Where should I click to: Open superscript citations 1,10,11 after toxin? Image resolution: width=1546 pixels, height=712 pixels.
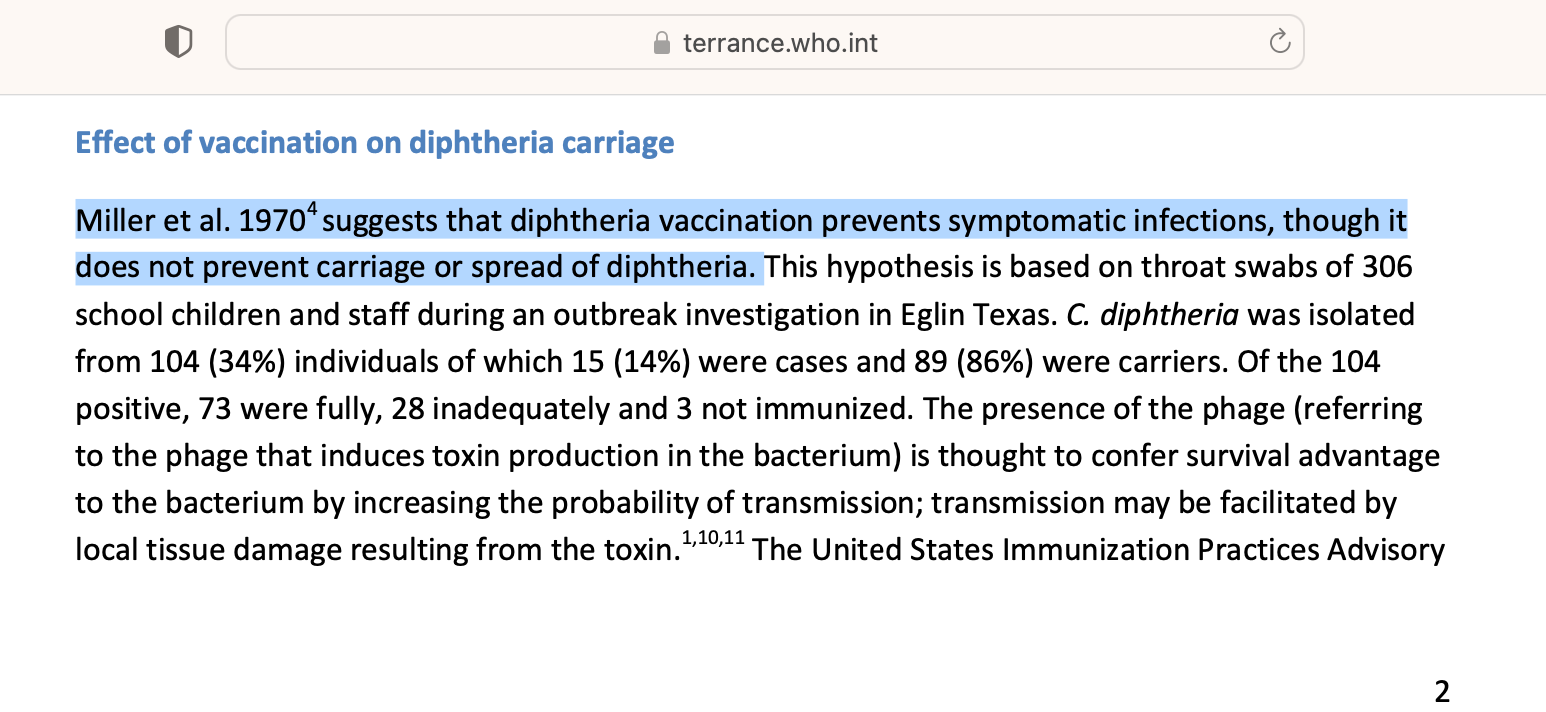click(x=714, y=540)
